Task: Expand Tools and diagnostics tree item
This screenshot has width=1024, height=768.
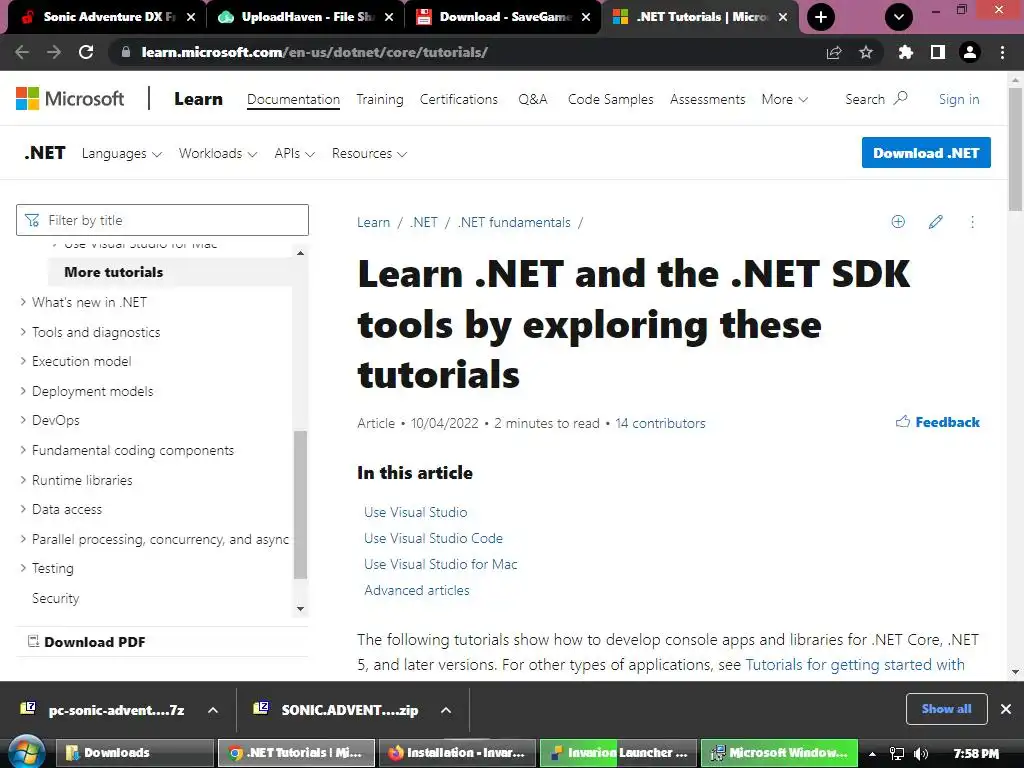Action: (96, 332)
